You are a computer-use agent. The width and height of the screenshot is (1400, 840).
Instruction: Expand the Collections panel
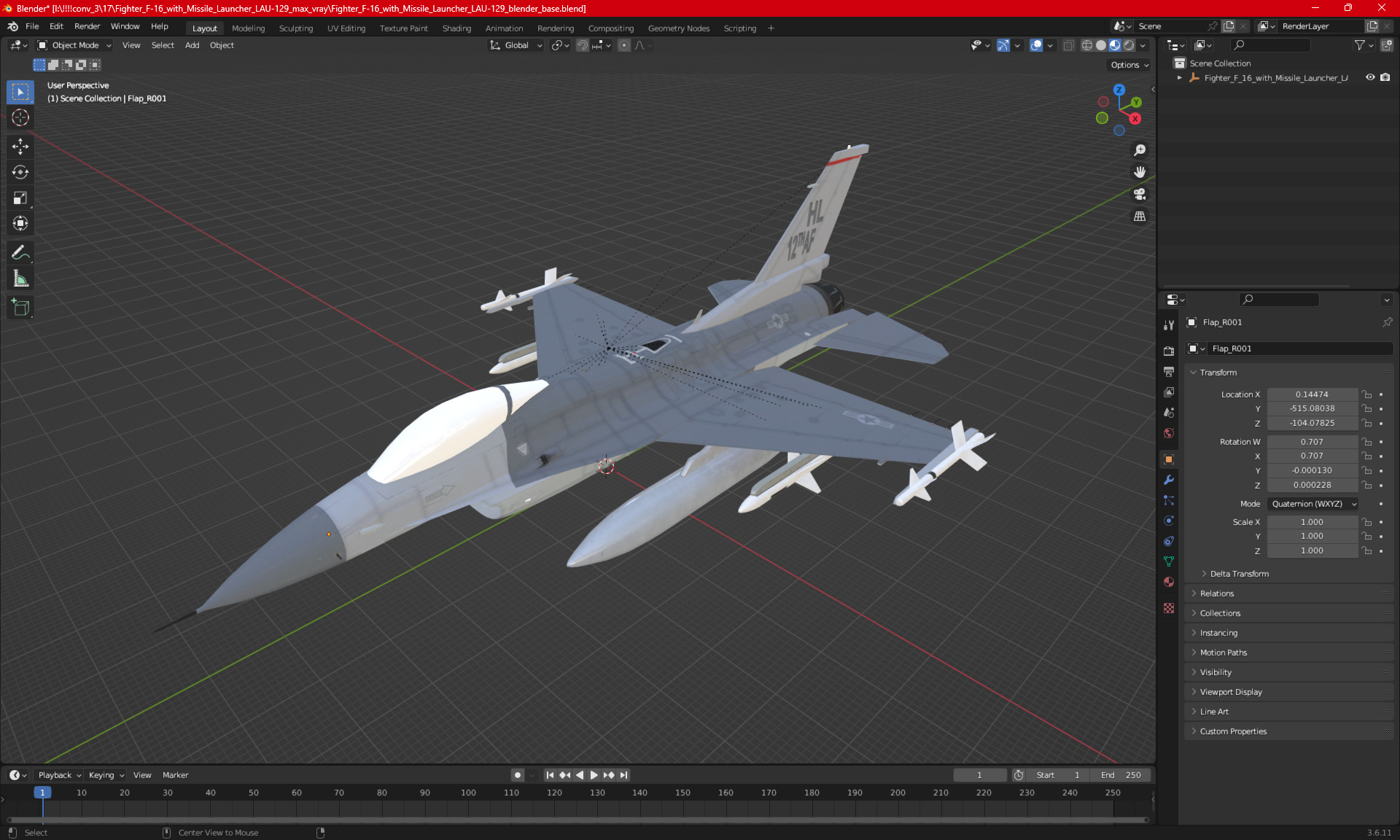point(1219,613)
